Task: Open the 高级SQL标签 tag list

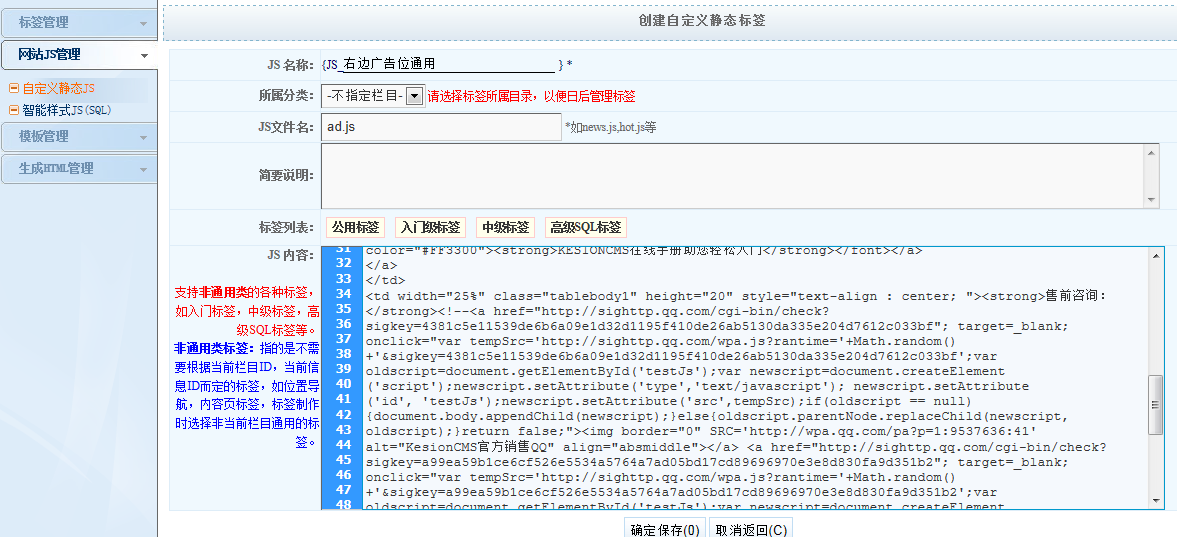Action: [585, 228]
